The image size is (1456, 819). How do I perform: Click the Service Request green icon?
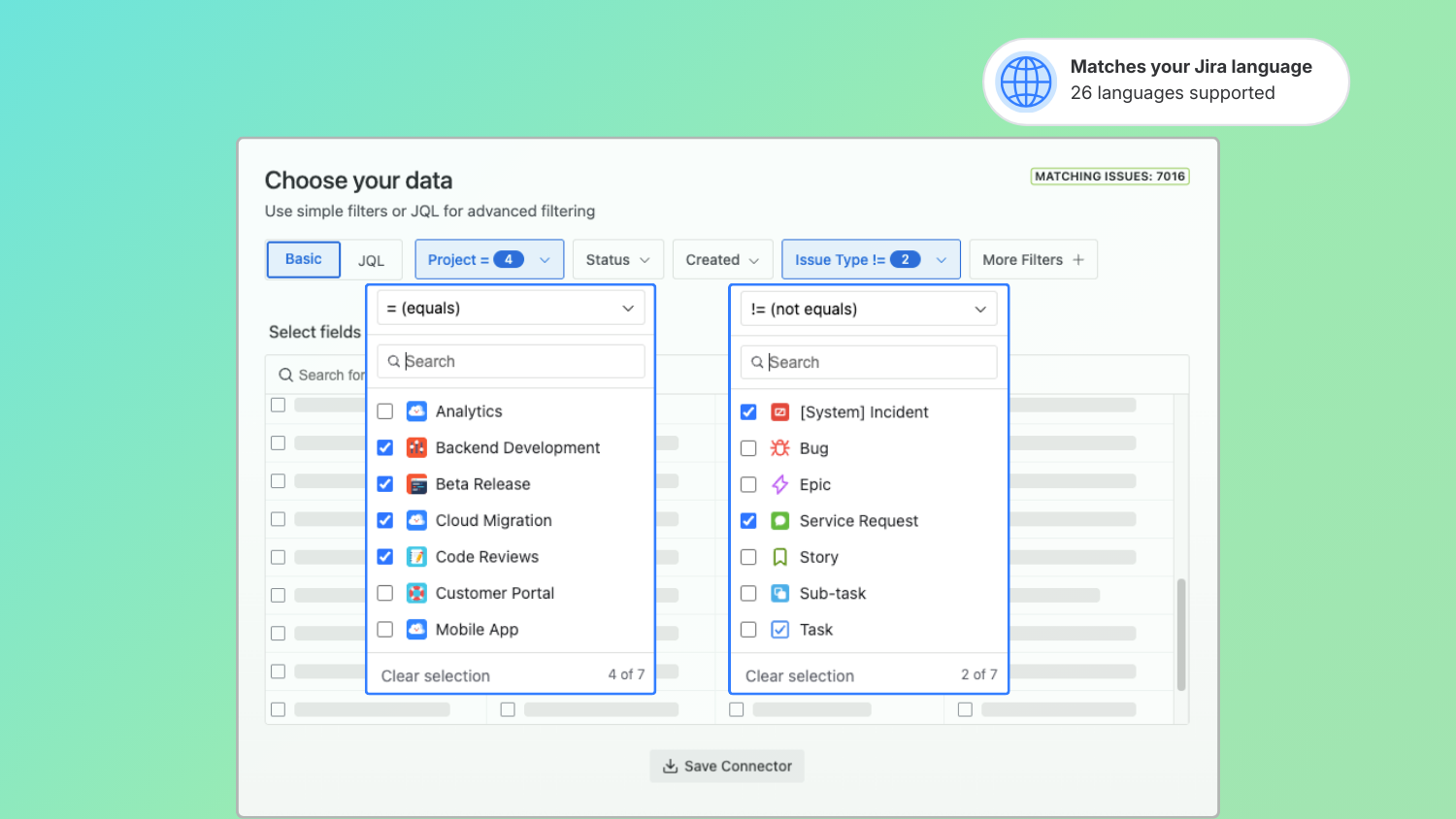[x=779, y=521]
